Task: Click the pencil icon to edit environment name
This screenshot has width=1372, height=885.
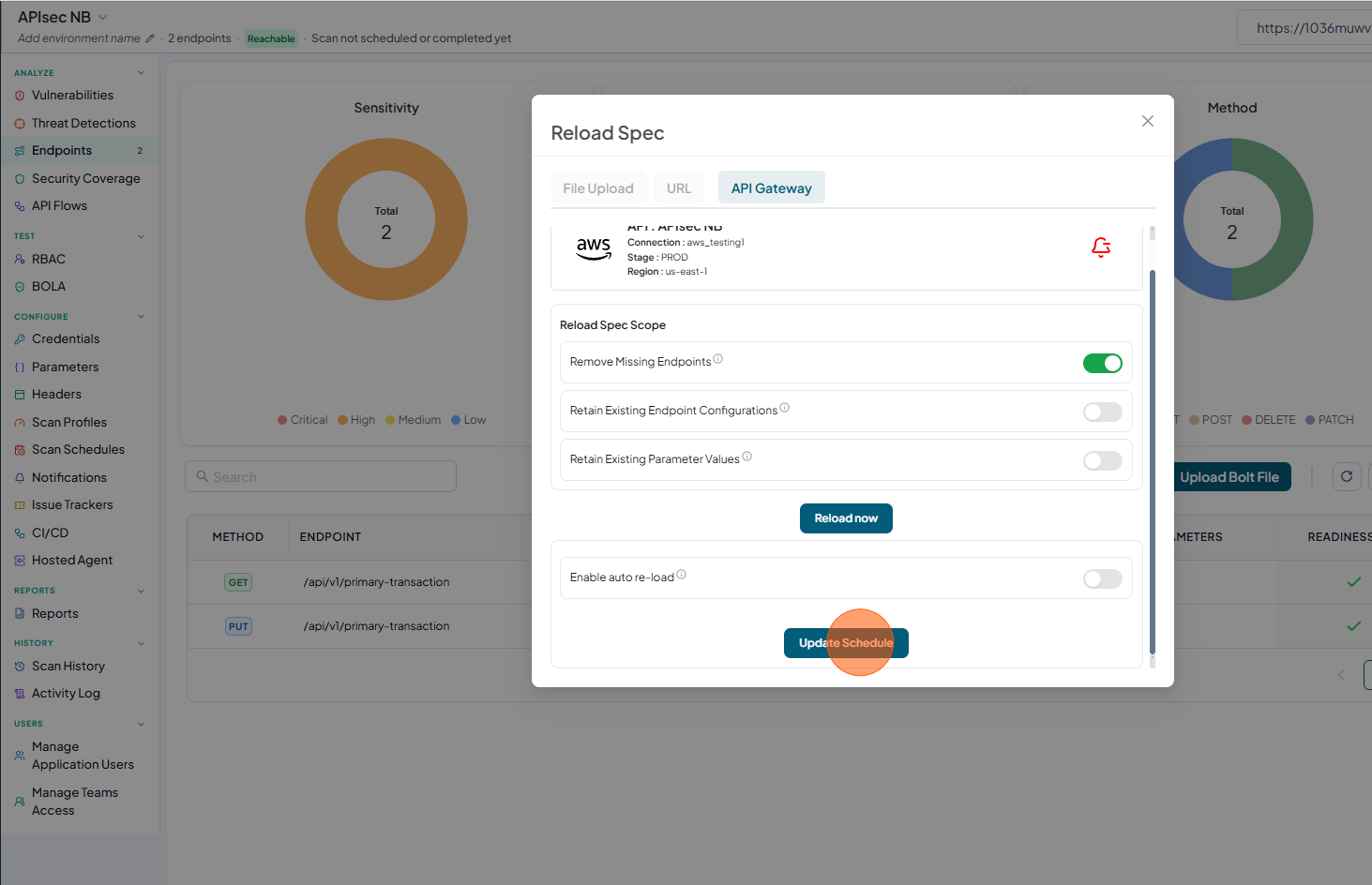Action: click(x=150, y=38)
